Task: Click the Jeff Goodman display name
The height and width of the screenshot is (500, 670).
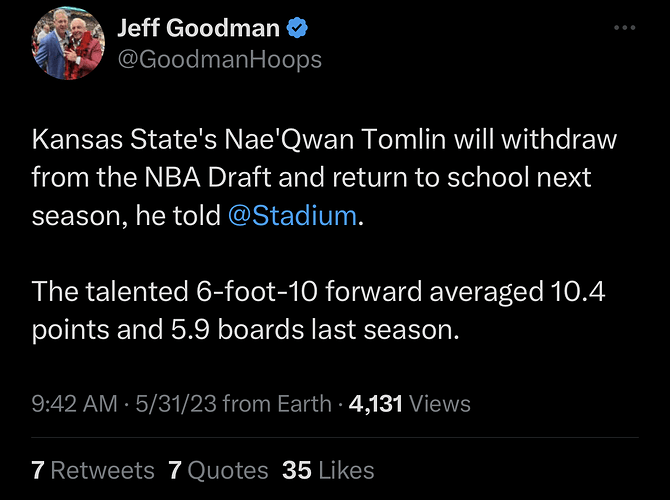Action: pyautogui.click(x=198, y=27)
